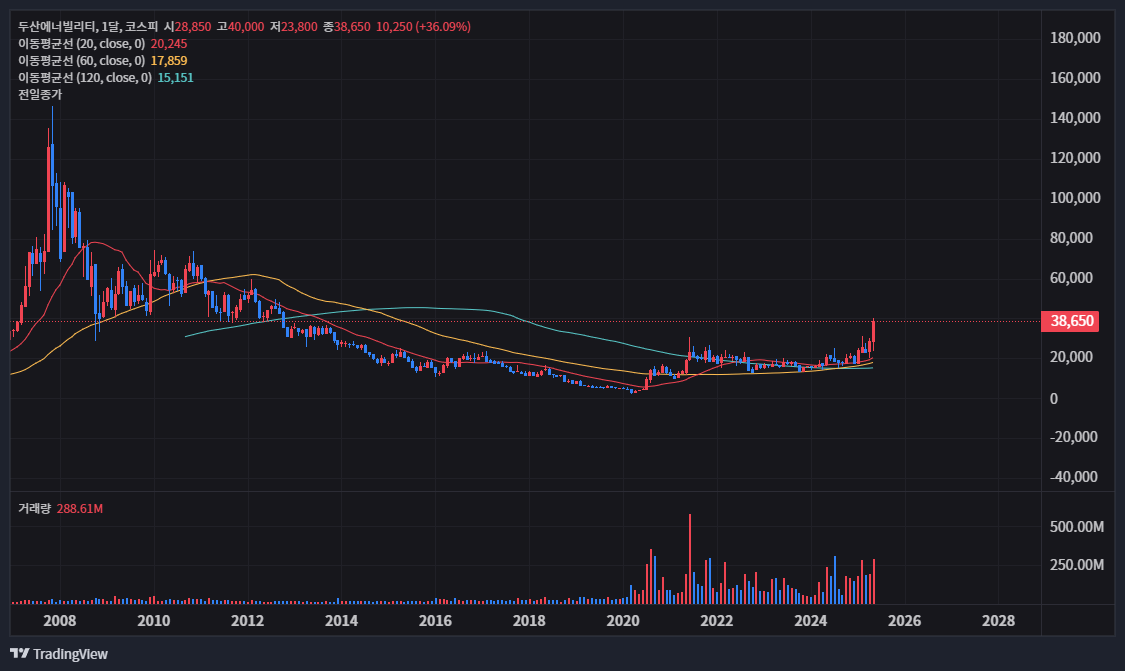
Task: Open the TradingView logo link
Action: [59, 654]
